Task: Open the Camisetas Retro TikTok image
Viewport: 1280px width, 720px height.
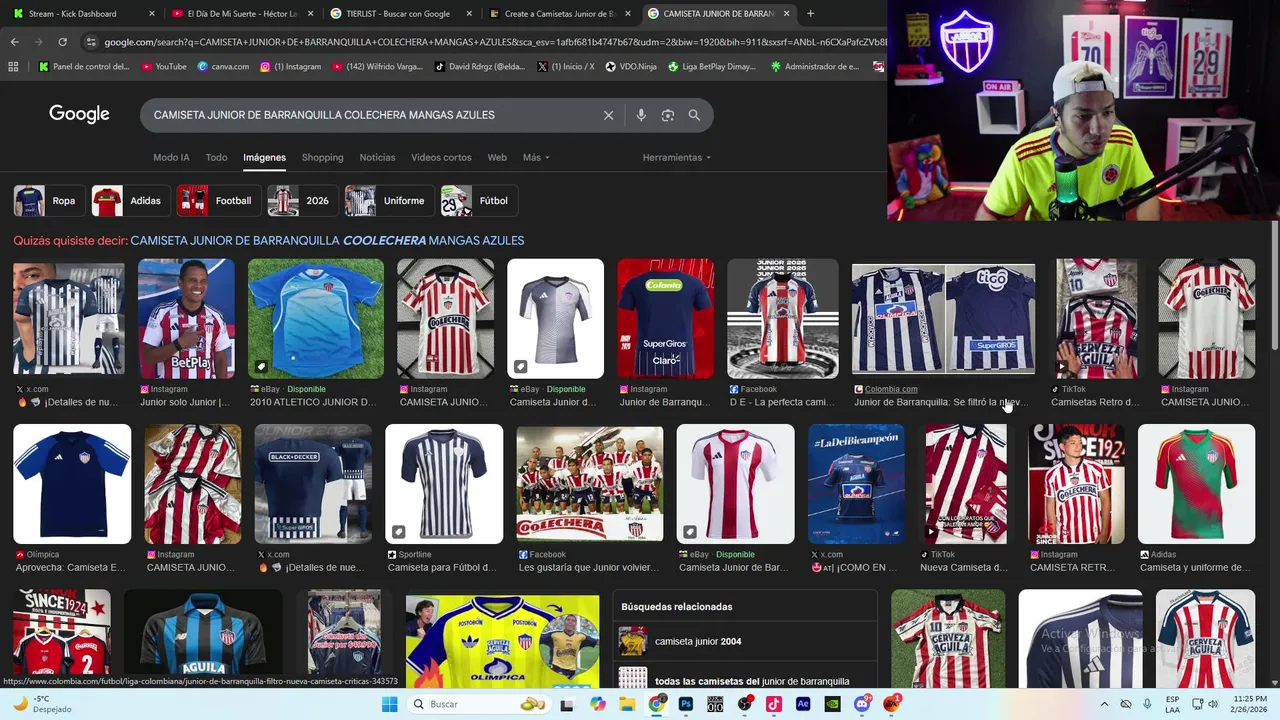Action: [x=1096, y=319]
